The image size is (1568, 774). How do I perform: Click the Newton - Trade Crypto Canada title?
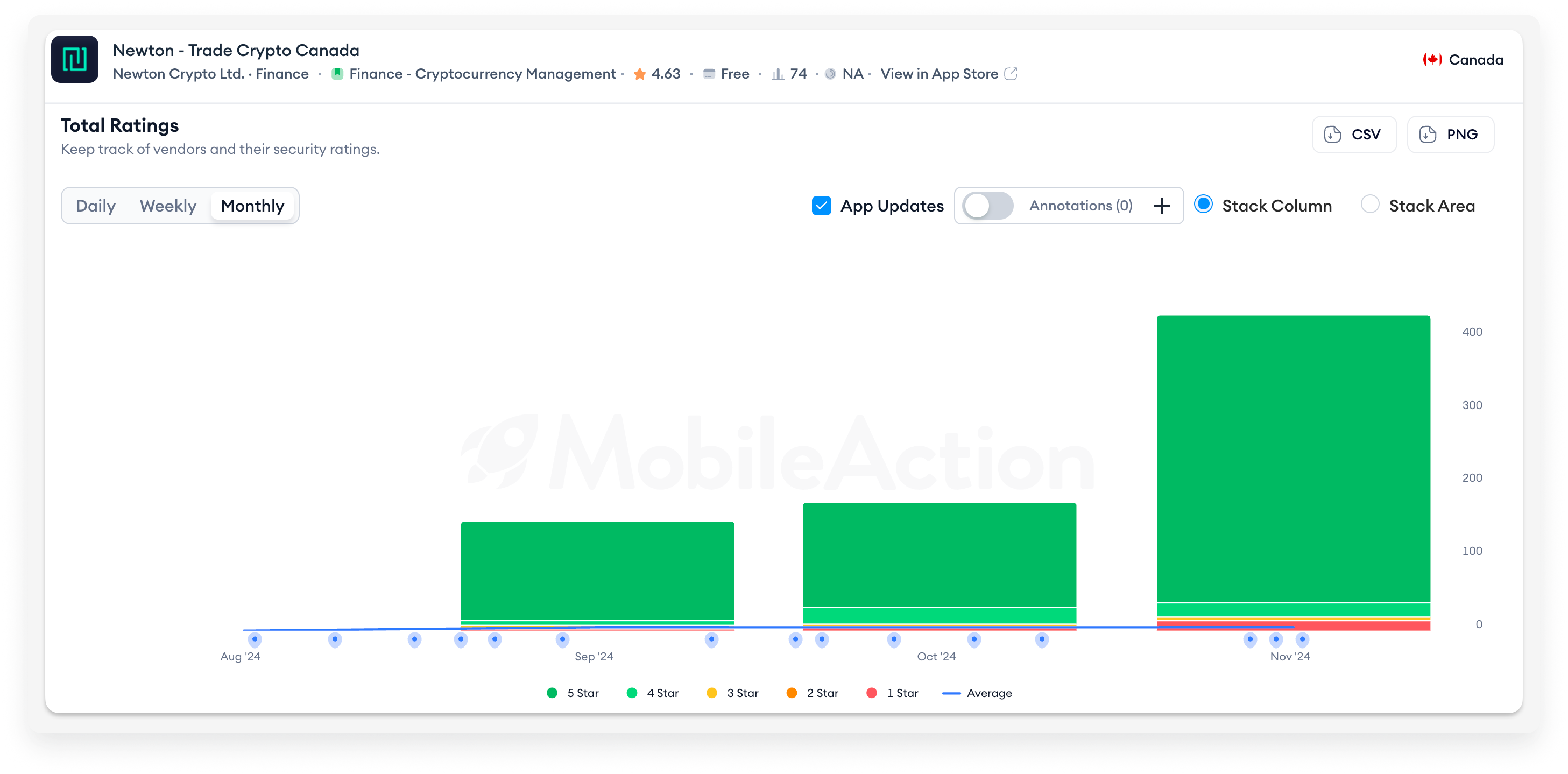[x=236, y=50]
